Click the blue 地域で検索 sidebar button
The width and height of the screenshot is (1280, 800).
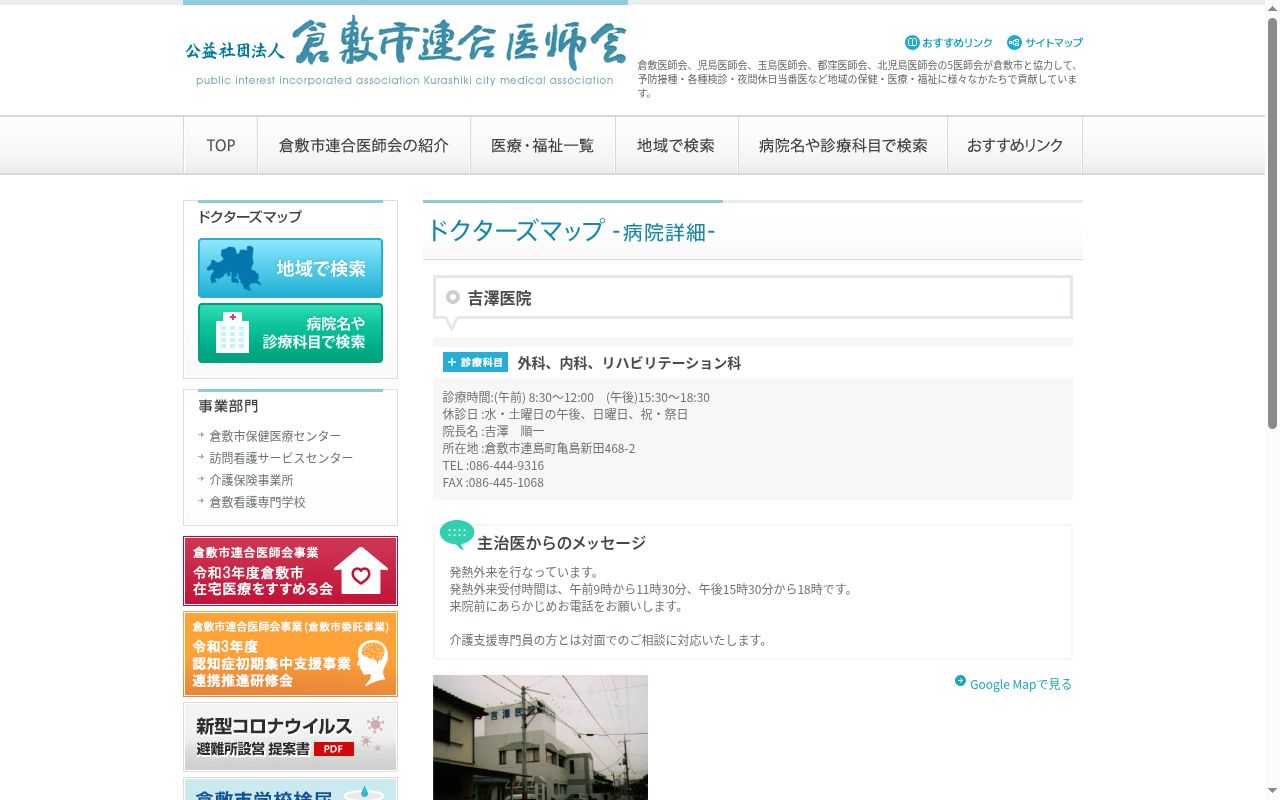[x=290, y=268]
